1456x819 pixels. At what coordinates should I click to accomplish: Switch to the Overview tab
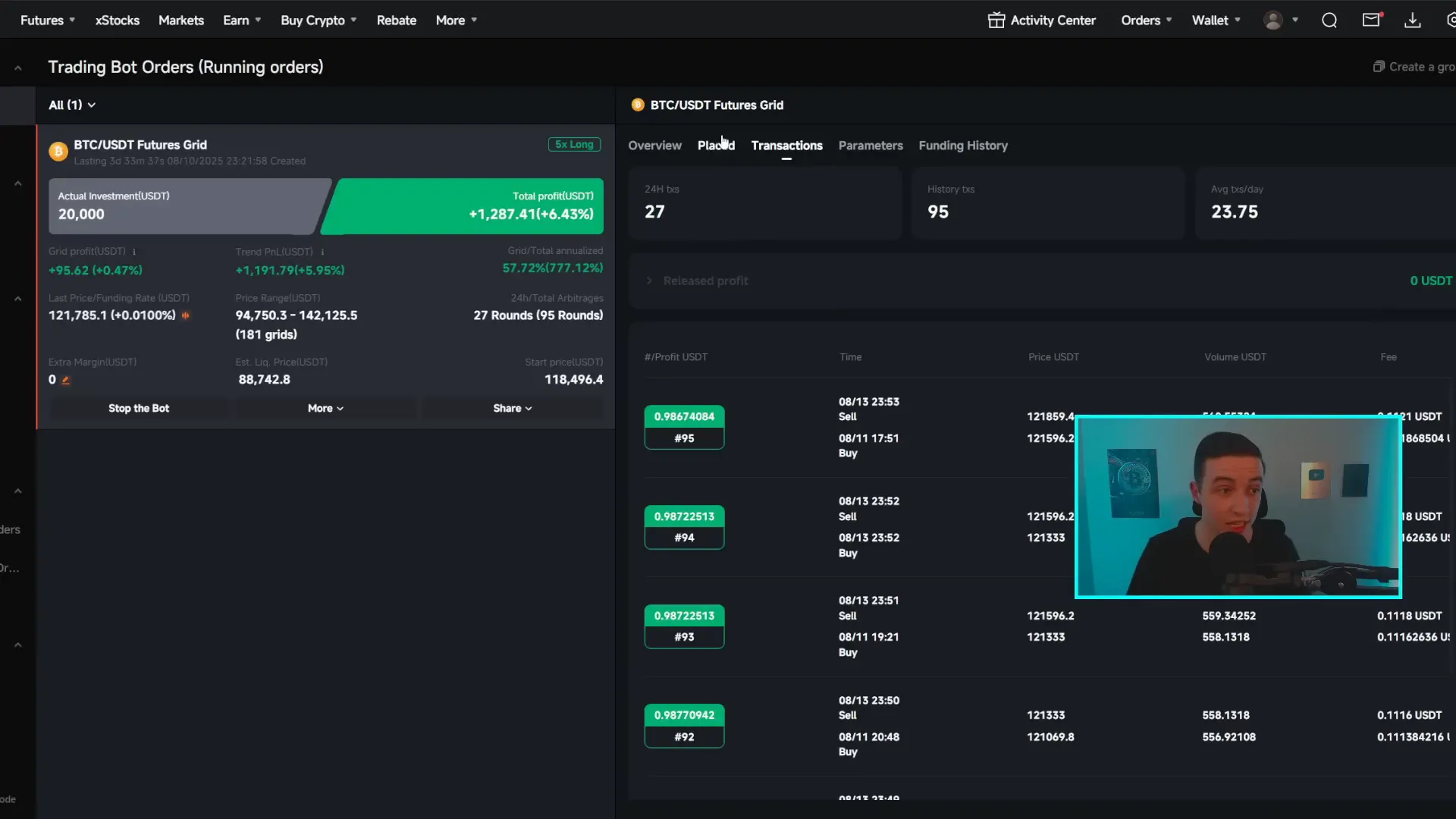point(654,146)
